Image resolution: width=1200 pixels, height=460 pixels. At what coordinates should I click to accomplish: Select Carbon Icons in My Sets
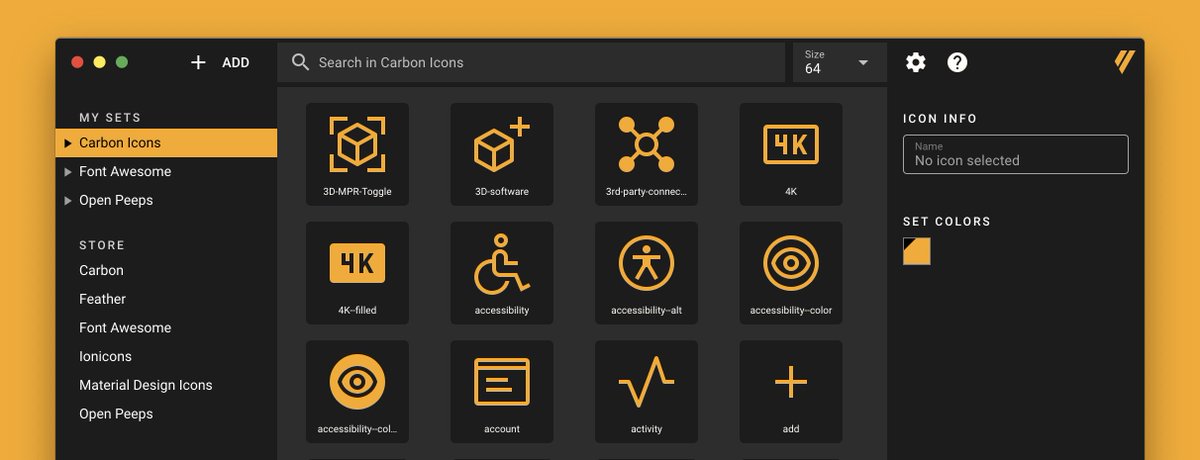[x=166, y=143]
